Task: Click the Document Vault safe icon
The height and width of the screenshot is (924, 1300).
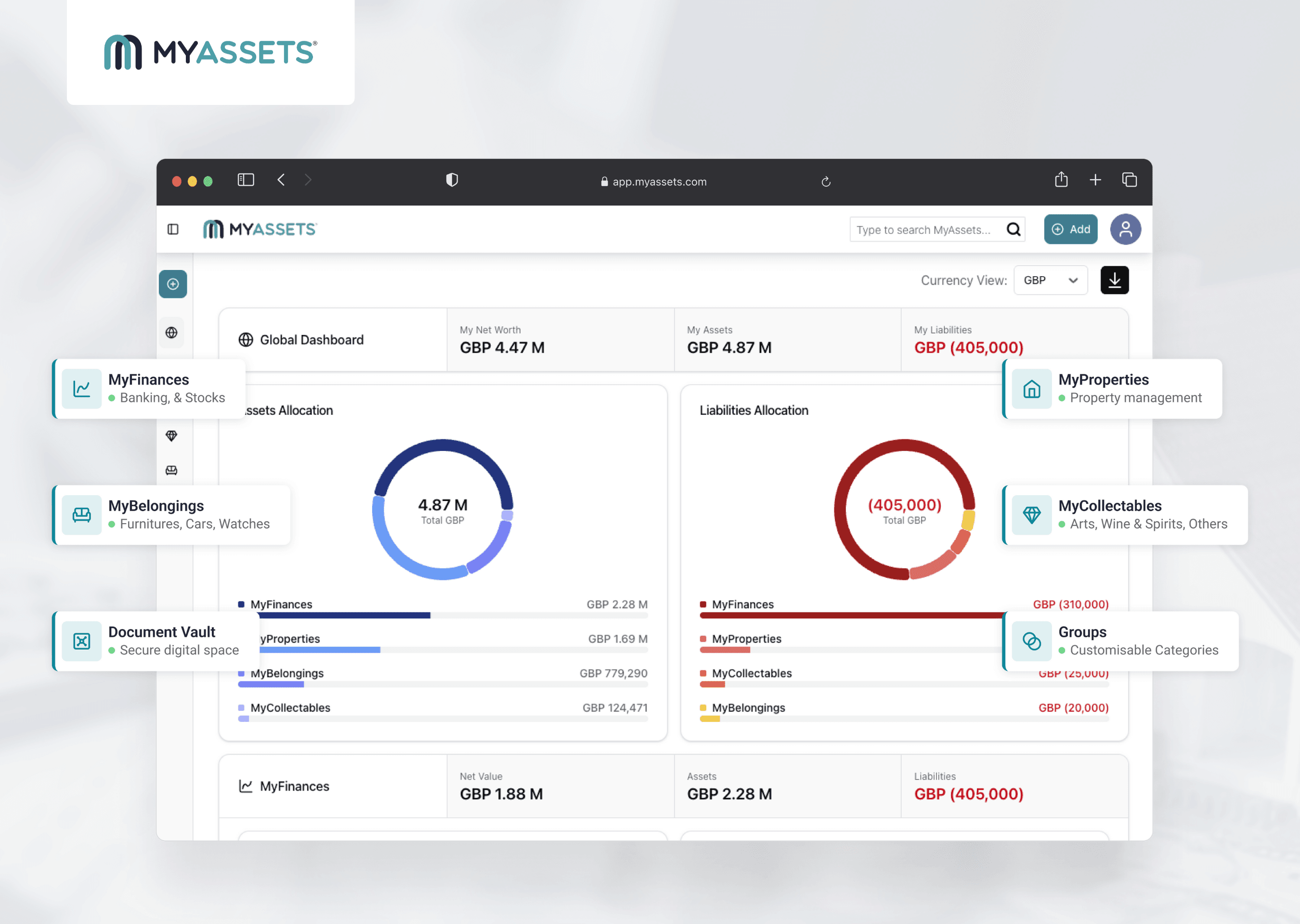Action: (81, 641)
